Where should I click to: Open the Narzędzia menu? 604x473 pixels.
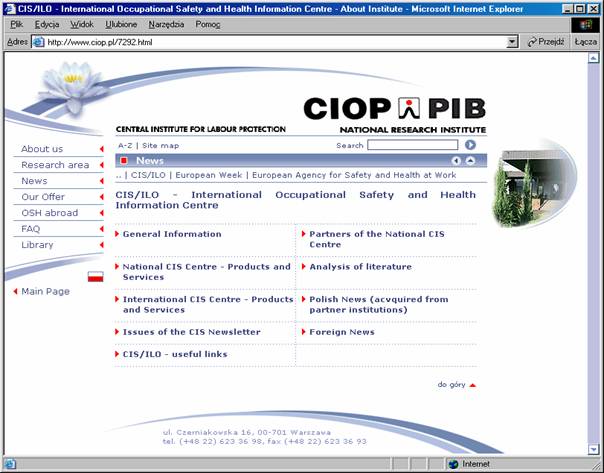click(x=166, y=24)
